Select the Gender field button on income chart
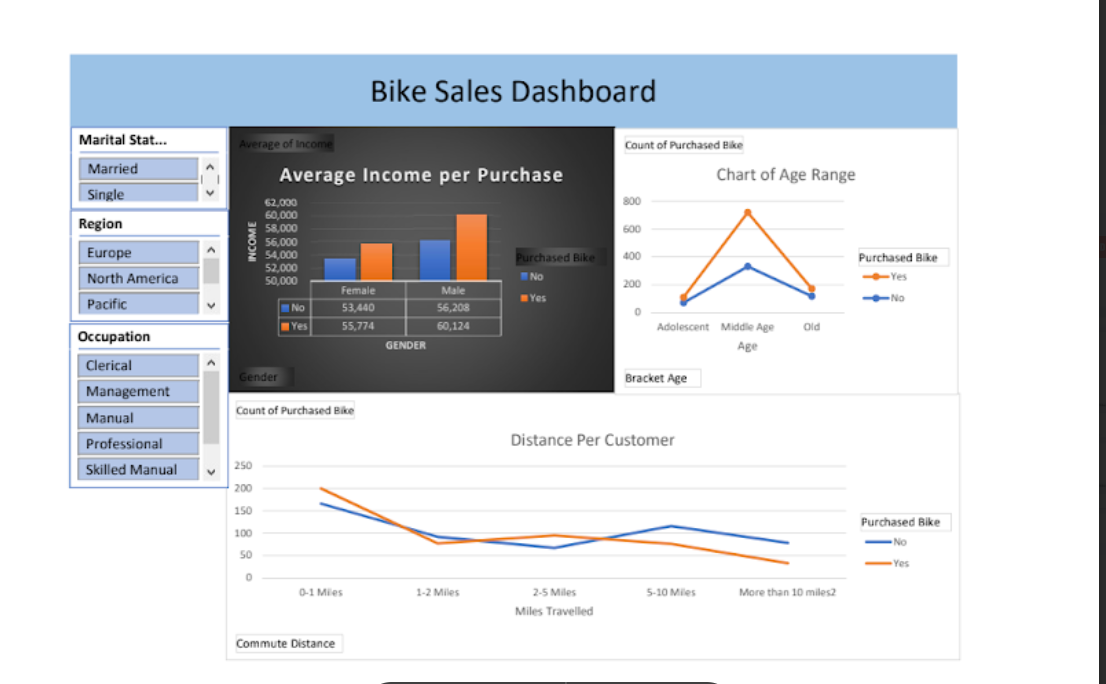This screenshot has width=1106, height=684. click(264, 377)
